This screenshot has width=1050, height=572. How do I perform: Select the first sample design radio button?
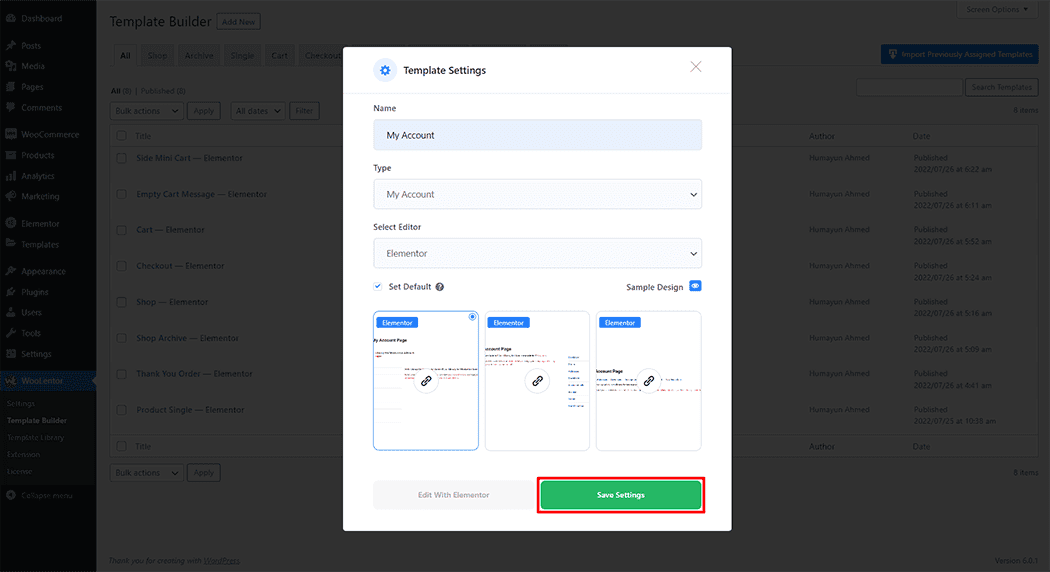pos(472,317)
